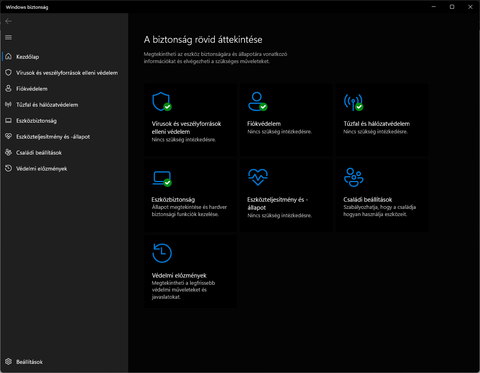This screenshot has height=373, width=480.
Task: Click the heart monitor device health icon
Action: [x=258, y=177]
